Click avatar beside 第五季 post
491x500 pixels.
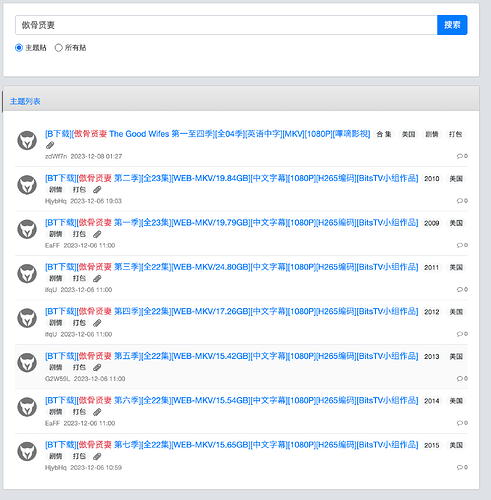(27, 363)
